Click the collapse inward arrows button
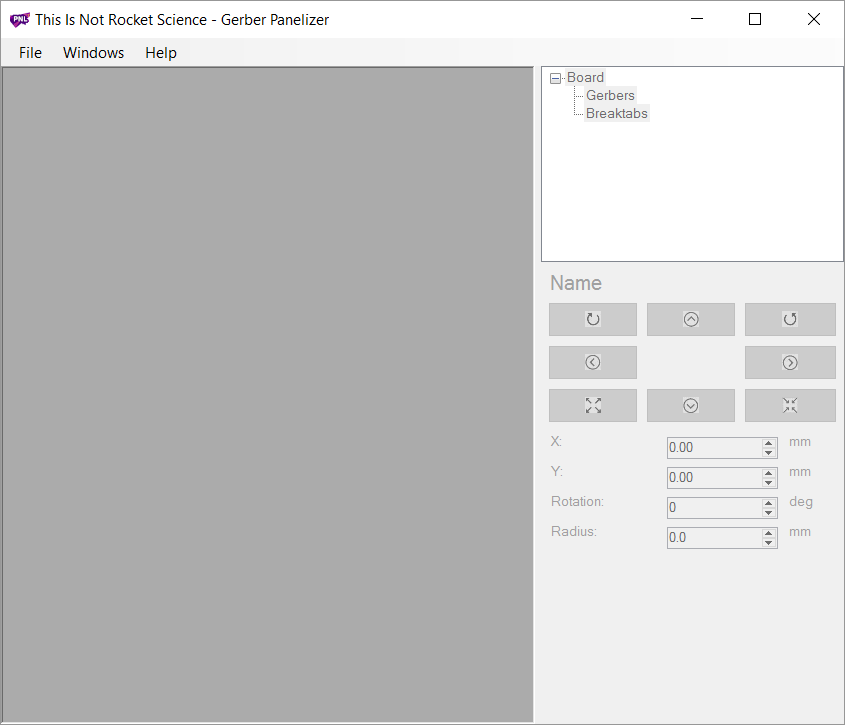The image size is (845, 725). 789,405
